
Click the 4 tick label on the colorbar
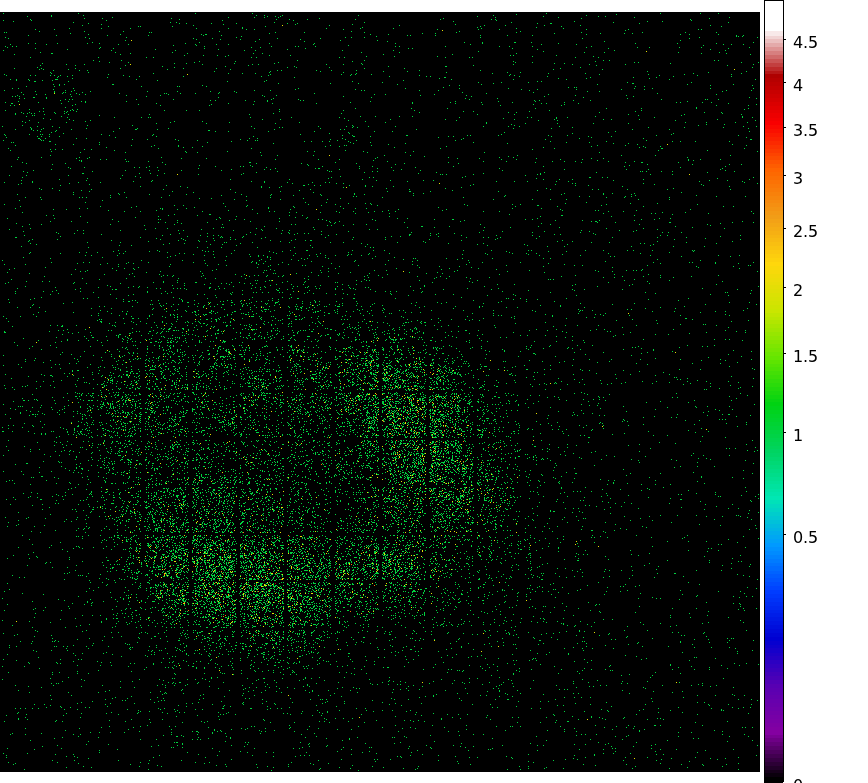pos(797,86)
